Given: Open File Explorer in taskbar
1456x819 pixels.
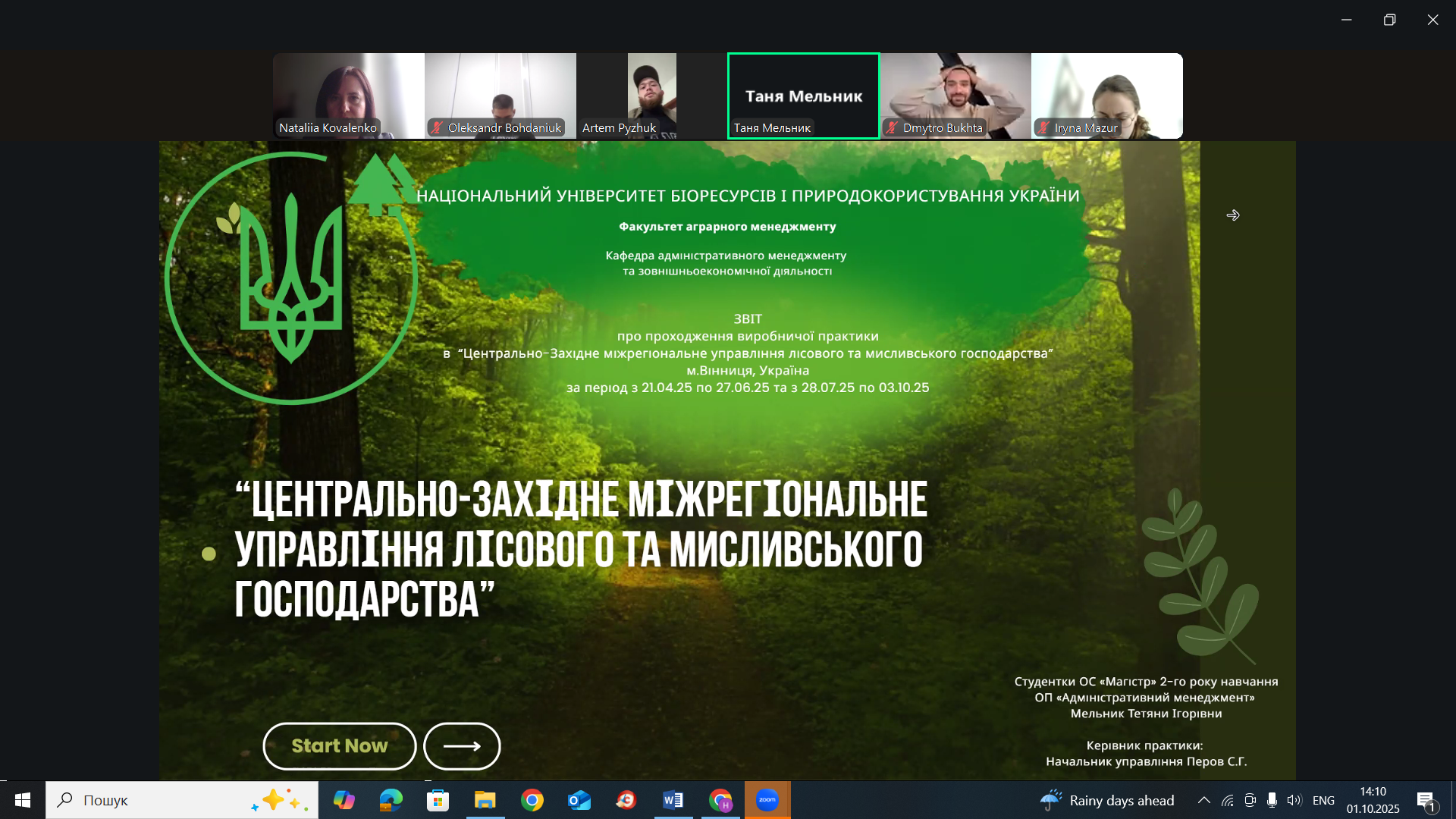Looking at the screenshot, I should tap(485, 800).
